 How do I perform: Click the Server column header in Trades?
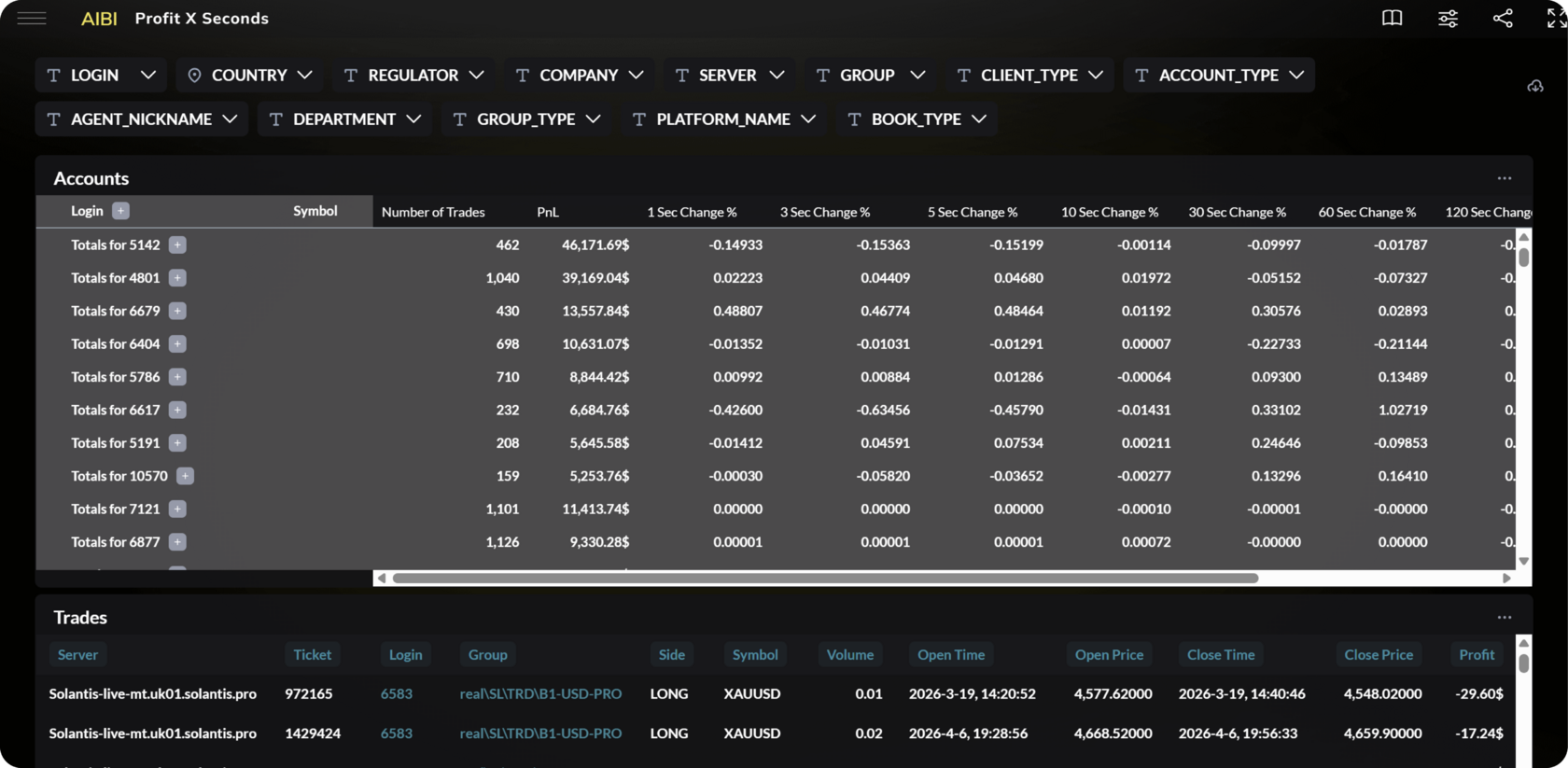(x=77, y=655)
